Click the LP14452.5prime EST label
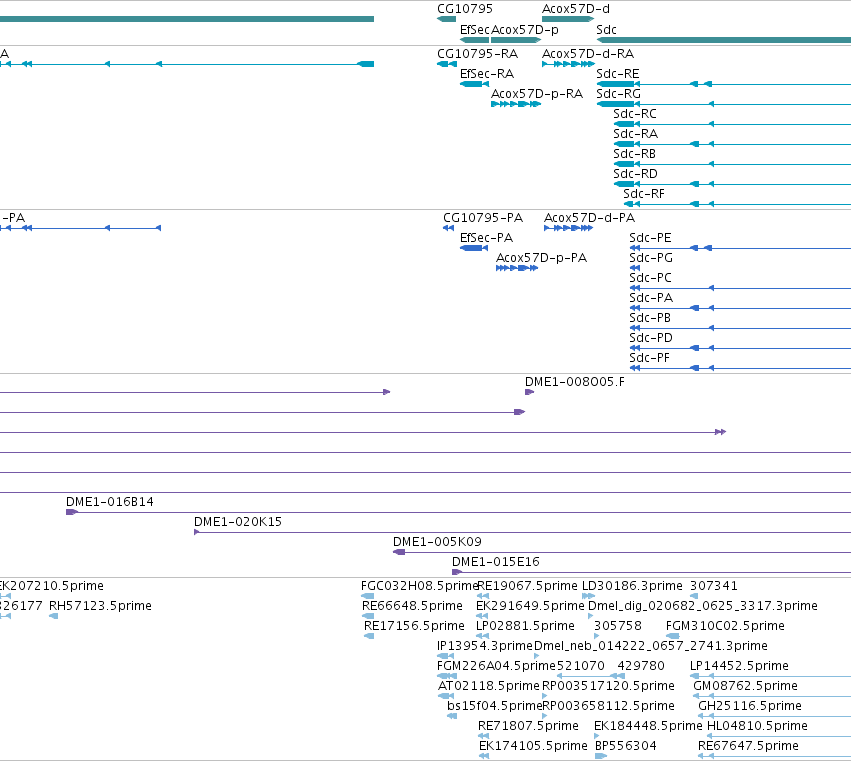The width and height of the screenshot is (851, 761). click(739, 667)
